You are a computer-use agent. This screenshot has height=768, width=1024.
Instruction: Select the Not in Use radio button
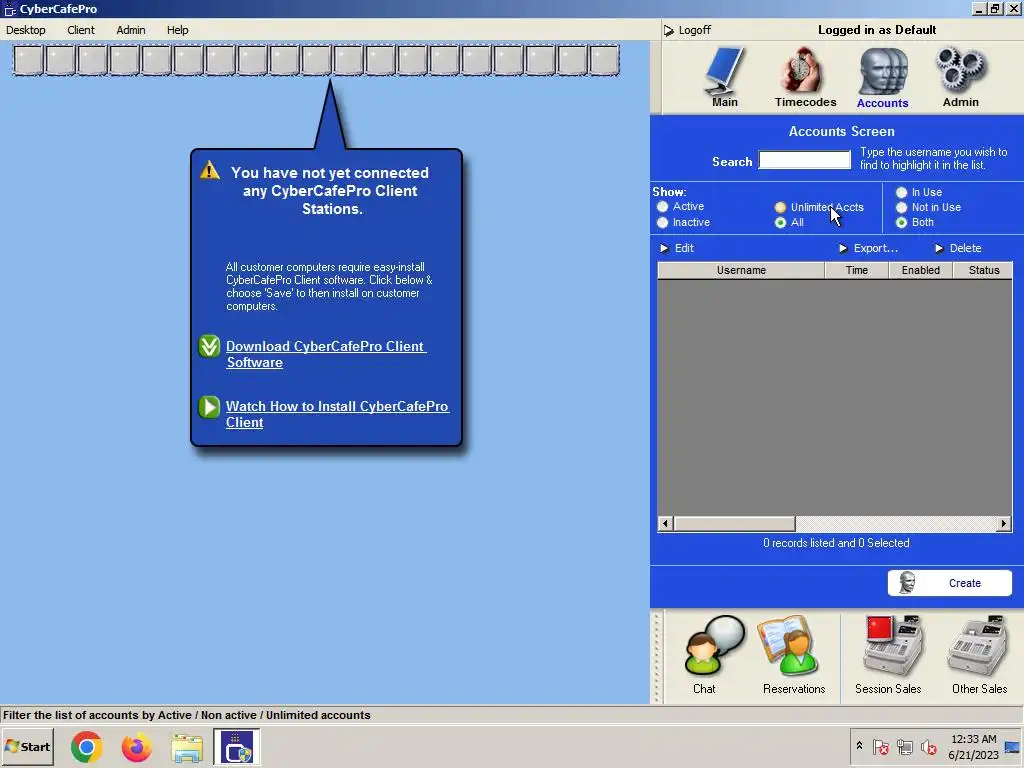pos(901,208)
